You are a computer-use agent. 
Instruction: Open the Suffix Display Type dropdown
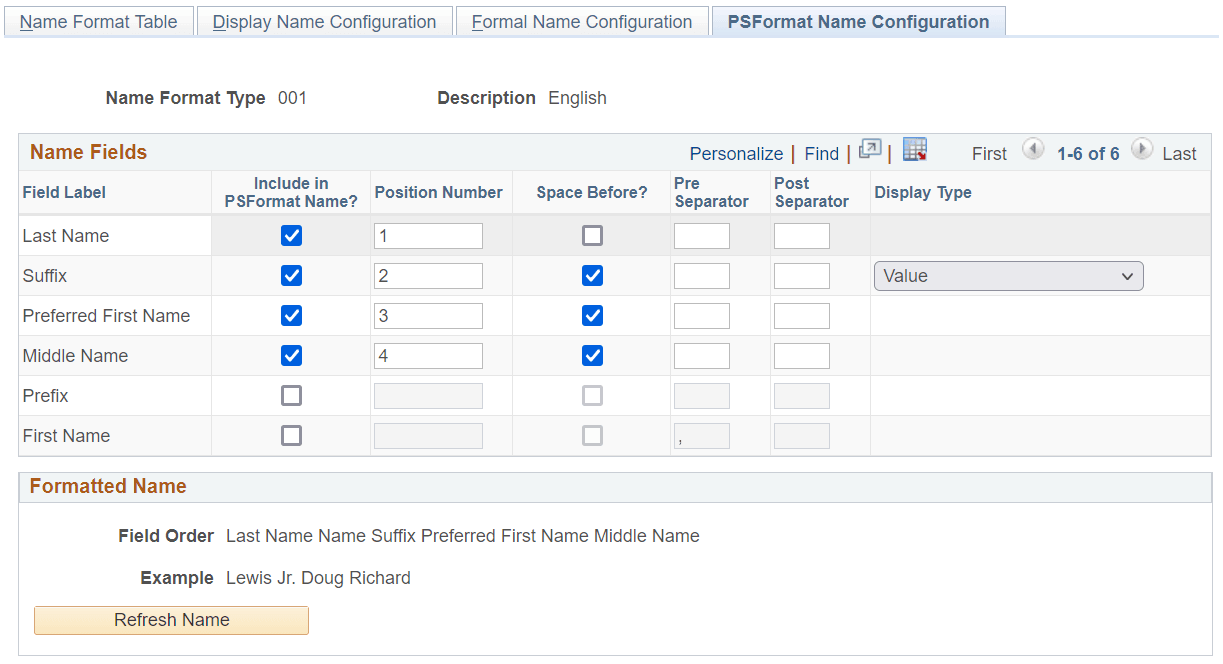[1008, 276]
